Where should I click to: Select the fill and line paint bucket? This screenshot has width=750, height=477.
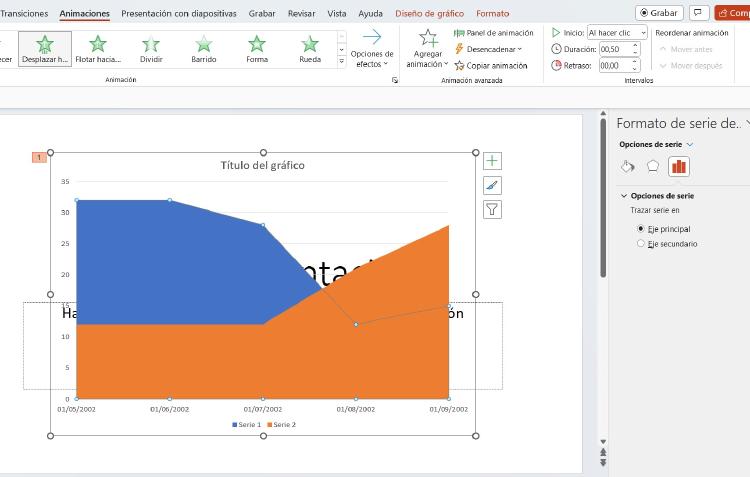click(x=628, y=166)
